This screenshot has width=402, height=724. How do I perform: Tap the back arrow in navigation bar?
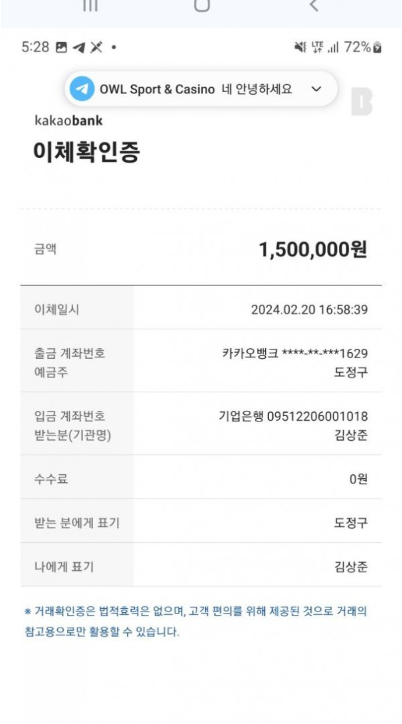click(314, 5)
